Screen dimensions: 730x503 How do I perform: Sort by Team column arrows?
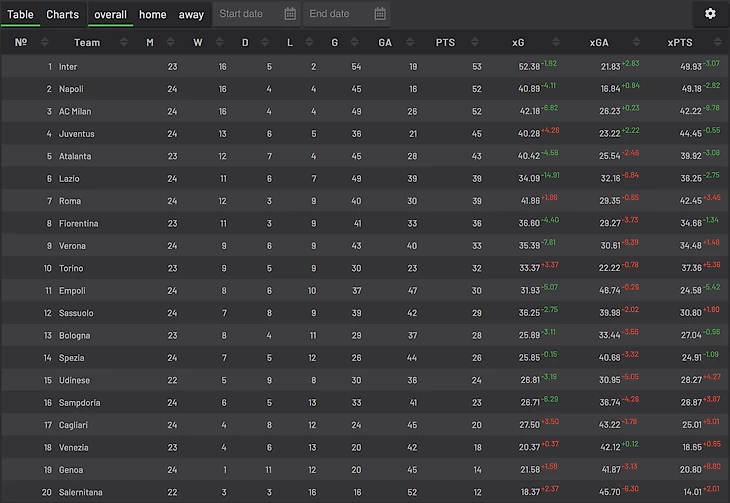[x=124, y=42]
